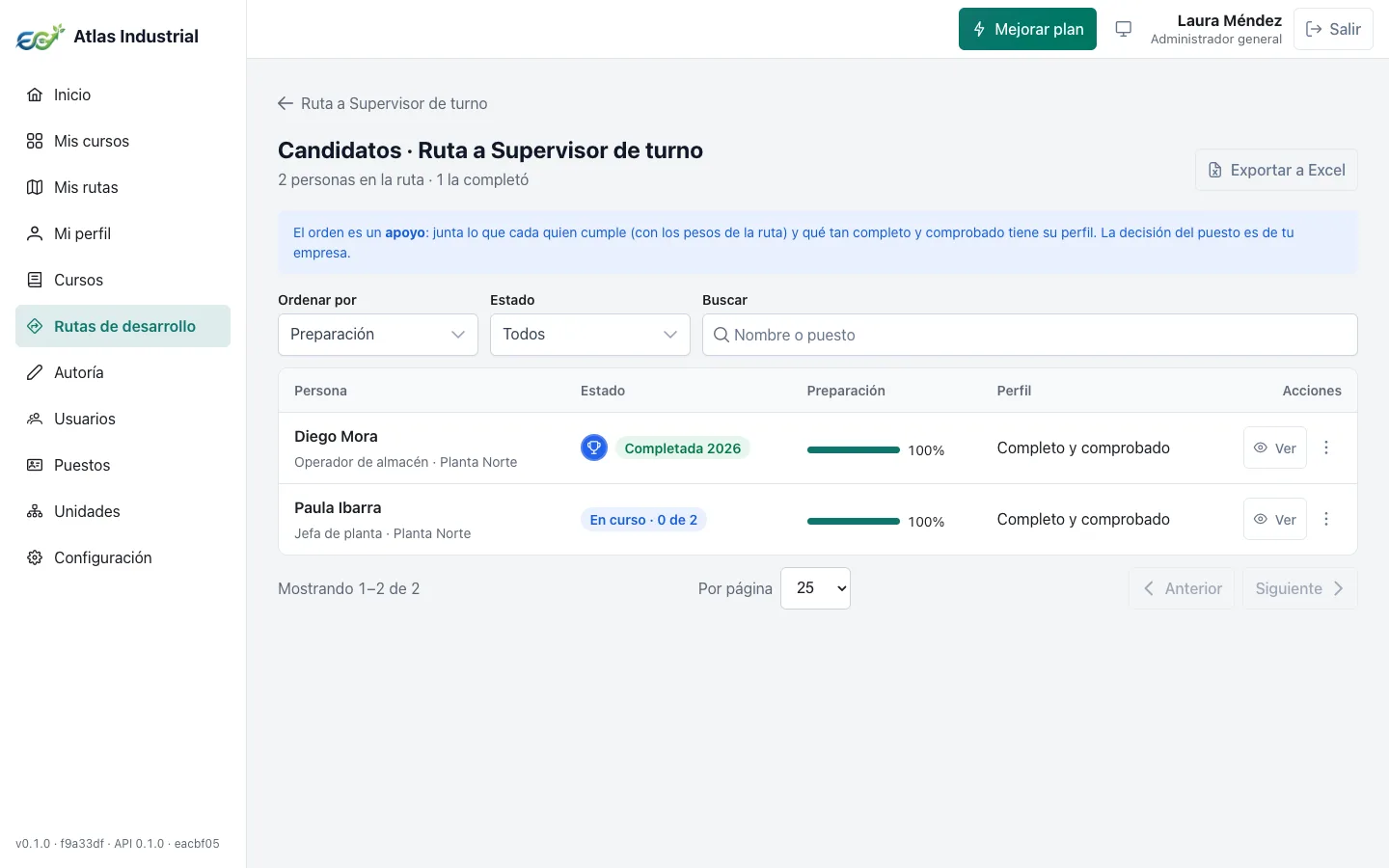The height and width of the screenshot is (868, 1389).
Task: Click Ver for Diego Mora
Action: [1275, 448]
